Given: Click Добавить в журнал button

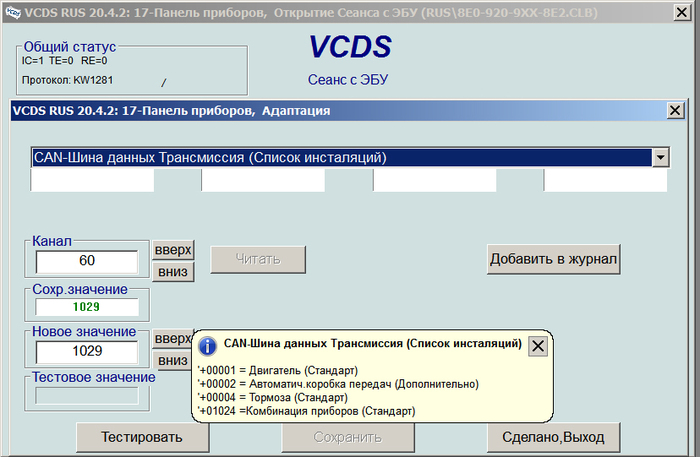Looking at the screenshot, I should tap(554, 259).
